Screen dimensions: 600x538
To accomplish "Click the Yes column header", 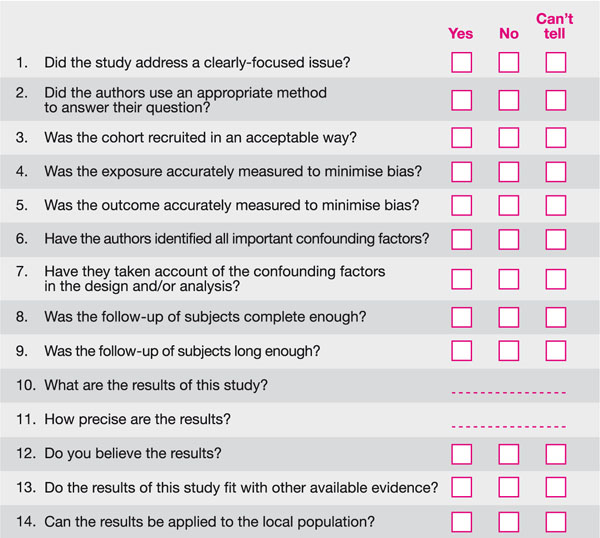I will [x=461, y=33].
